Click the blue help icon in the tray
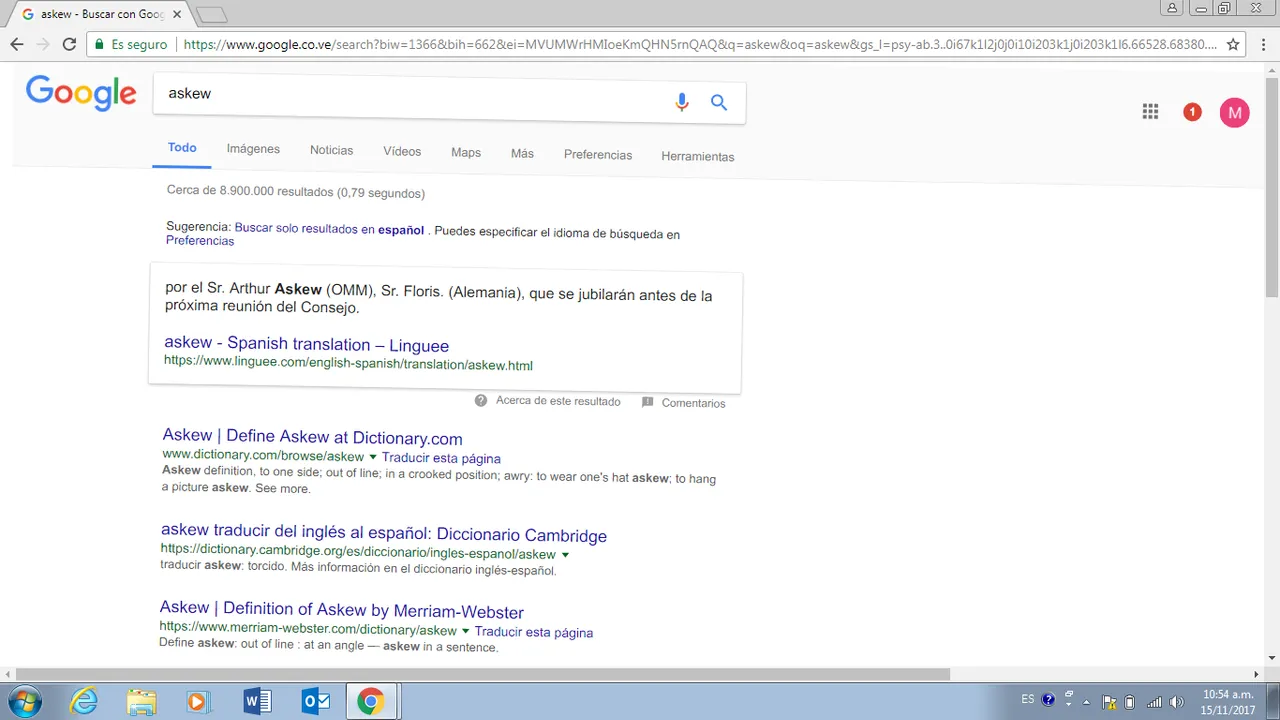 click(1048, 700)
